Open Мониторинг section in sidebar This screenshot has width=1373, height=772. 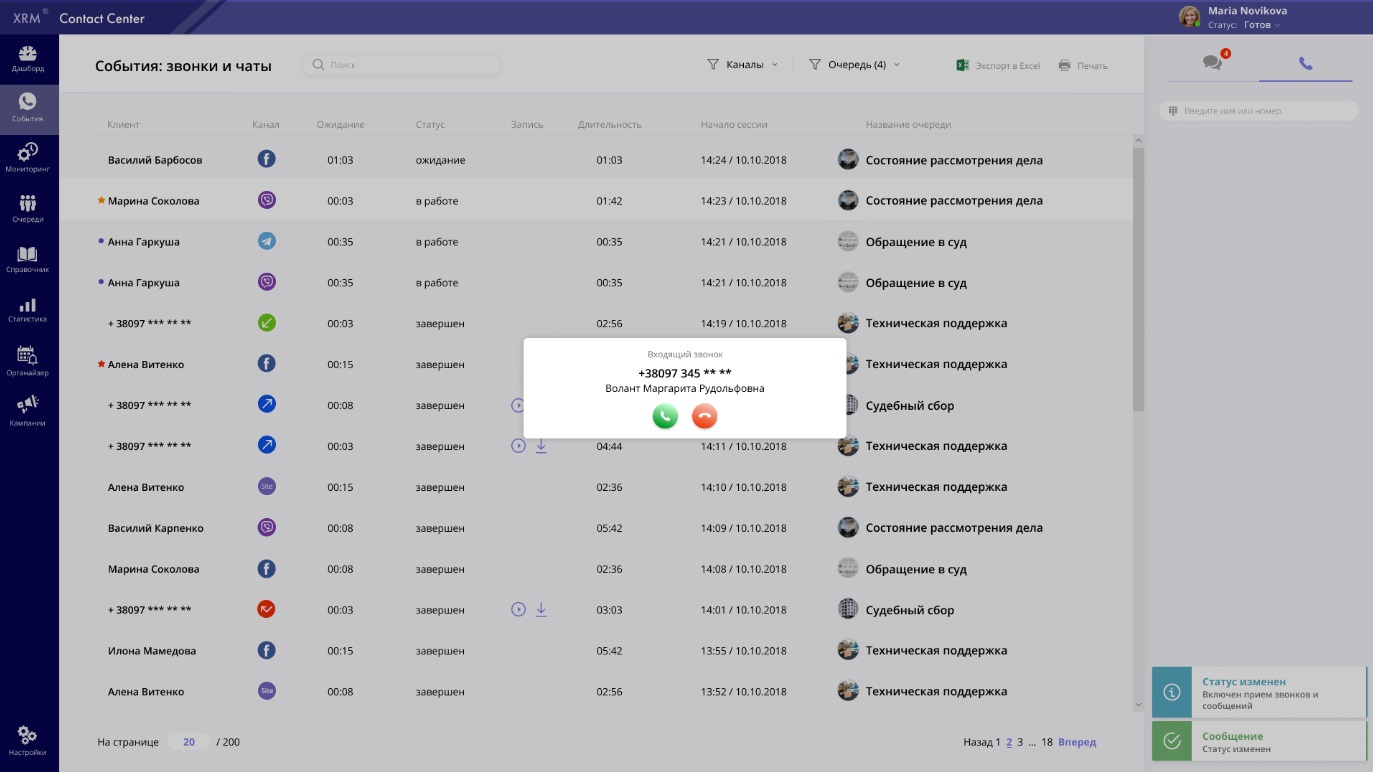28,158
